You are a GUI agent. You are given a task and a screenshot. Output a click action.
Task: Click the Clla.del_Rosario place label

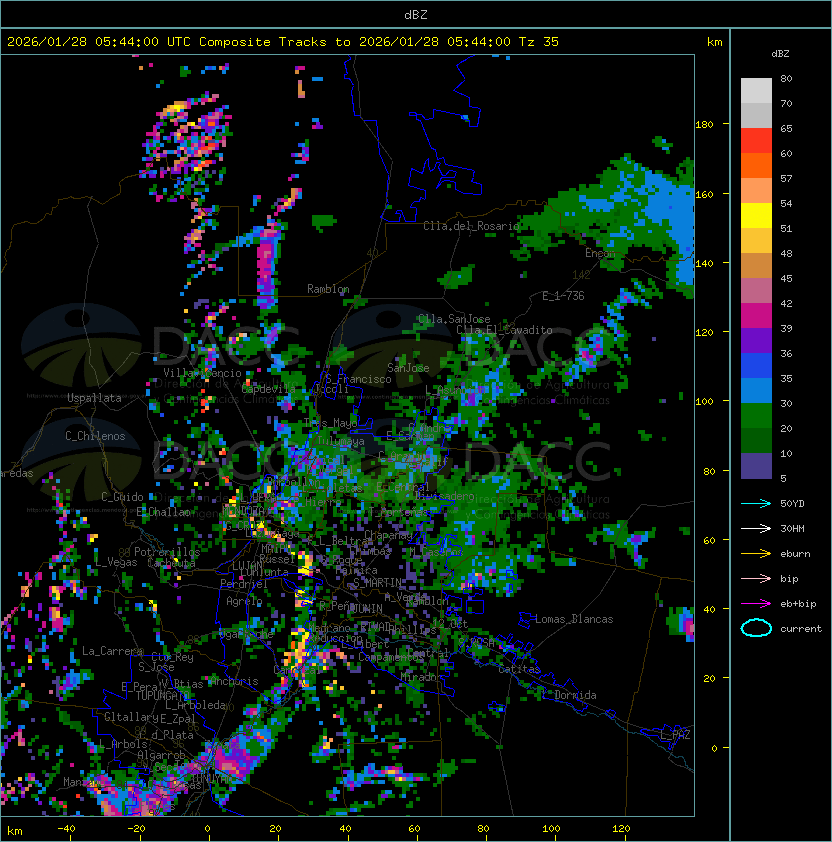pos(471,226)
